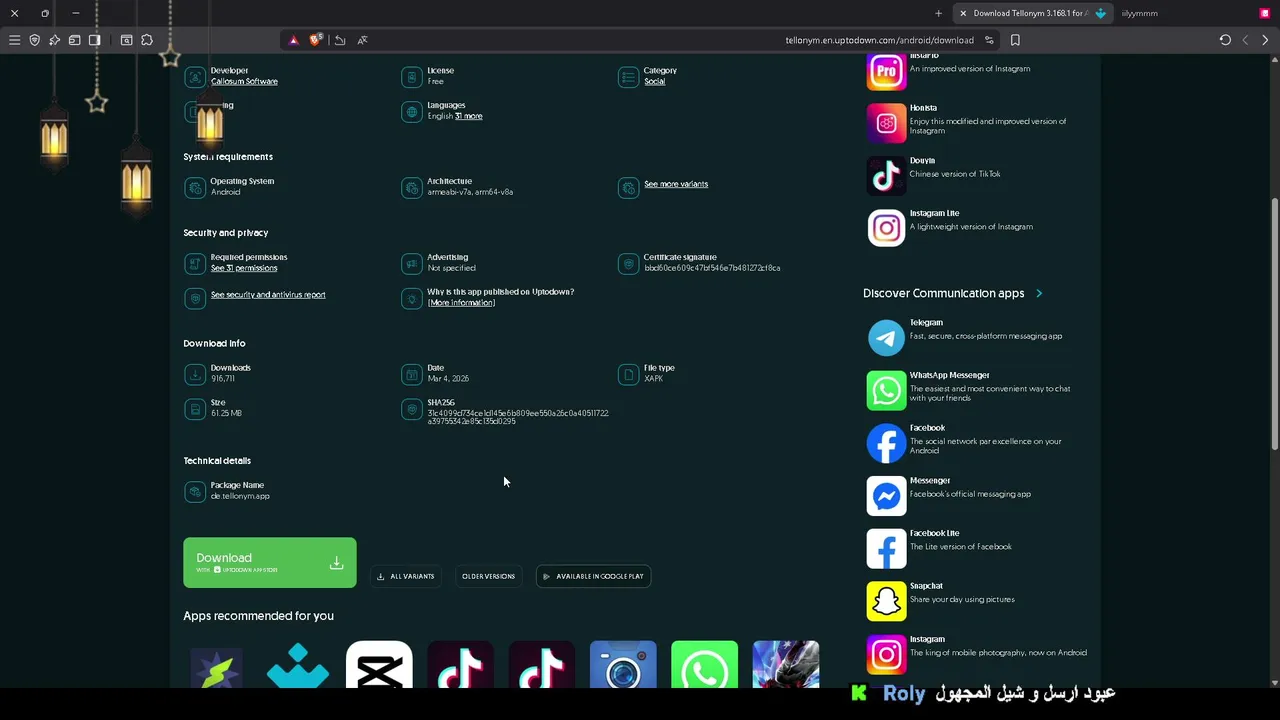
Task: Open the Brave Shields lion icon
Action: click(316, 40)
